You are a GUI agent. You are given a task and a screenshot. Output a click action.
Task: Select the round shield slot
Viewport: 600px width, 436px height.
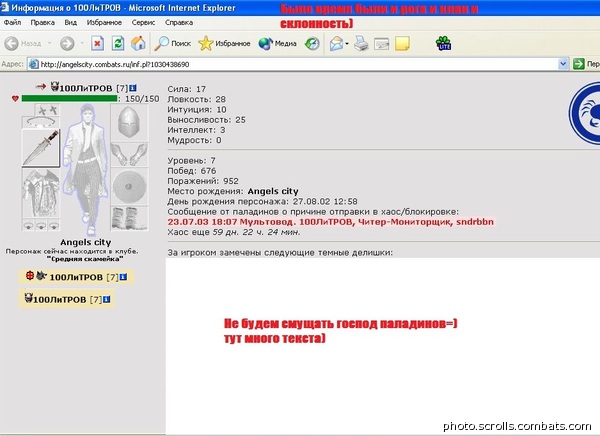(129, 187)
